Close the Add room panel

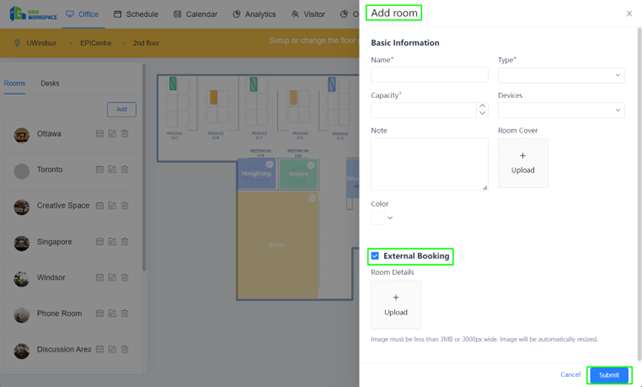(629, 14)
